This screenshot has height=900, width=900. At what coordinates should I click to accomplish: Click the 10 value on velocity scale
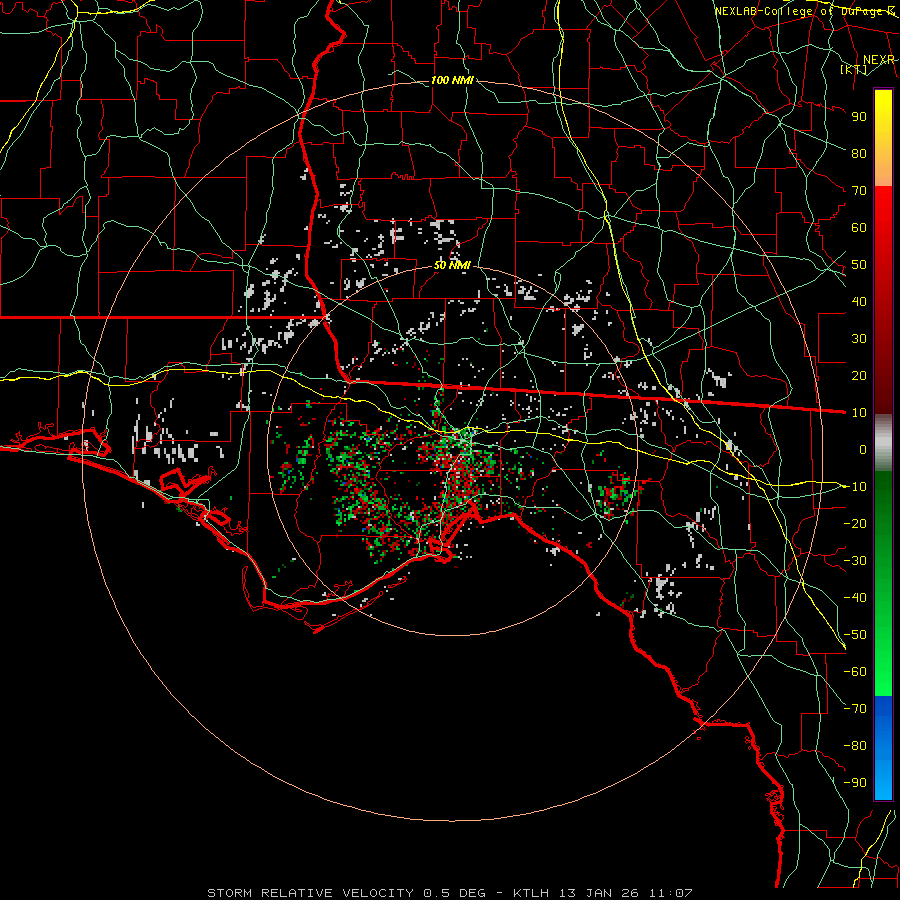(859, 413)
